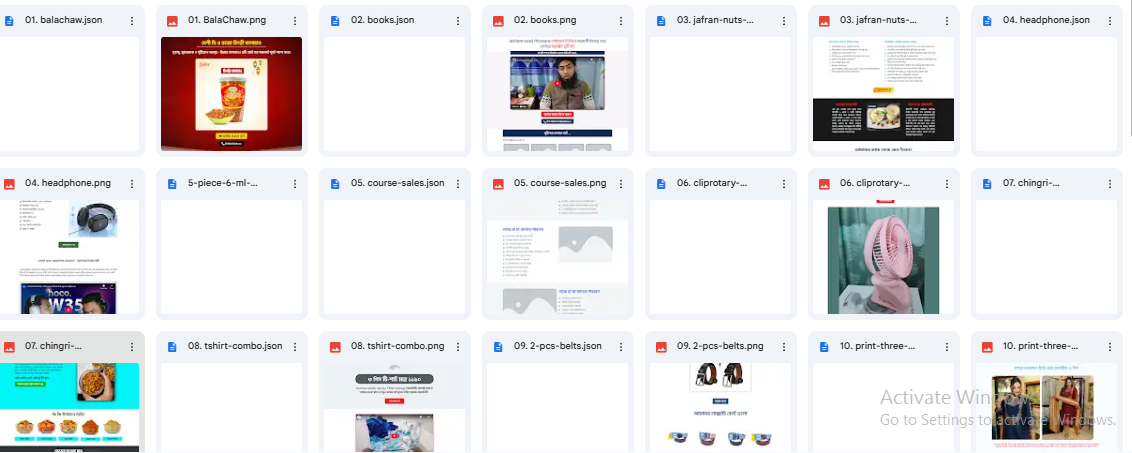This screenshot has width=1132, height=453.
Task: Open more actions for 04. headphone.png
Action: point(131,184)
